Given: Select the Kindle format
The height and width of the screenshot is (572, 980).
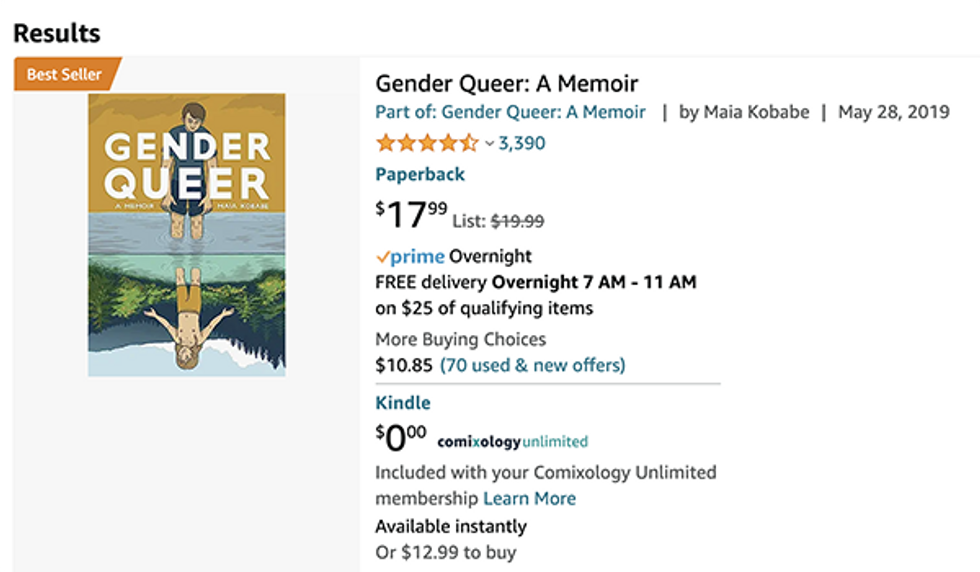Looking at the screenshot, I should [x=402, y=403].
